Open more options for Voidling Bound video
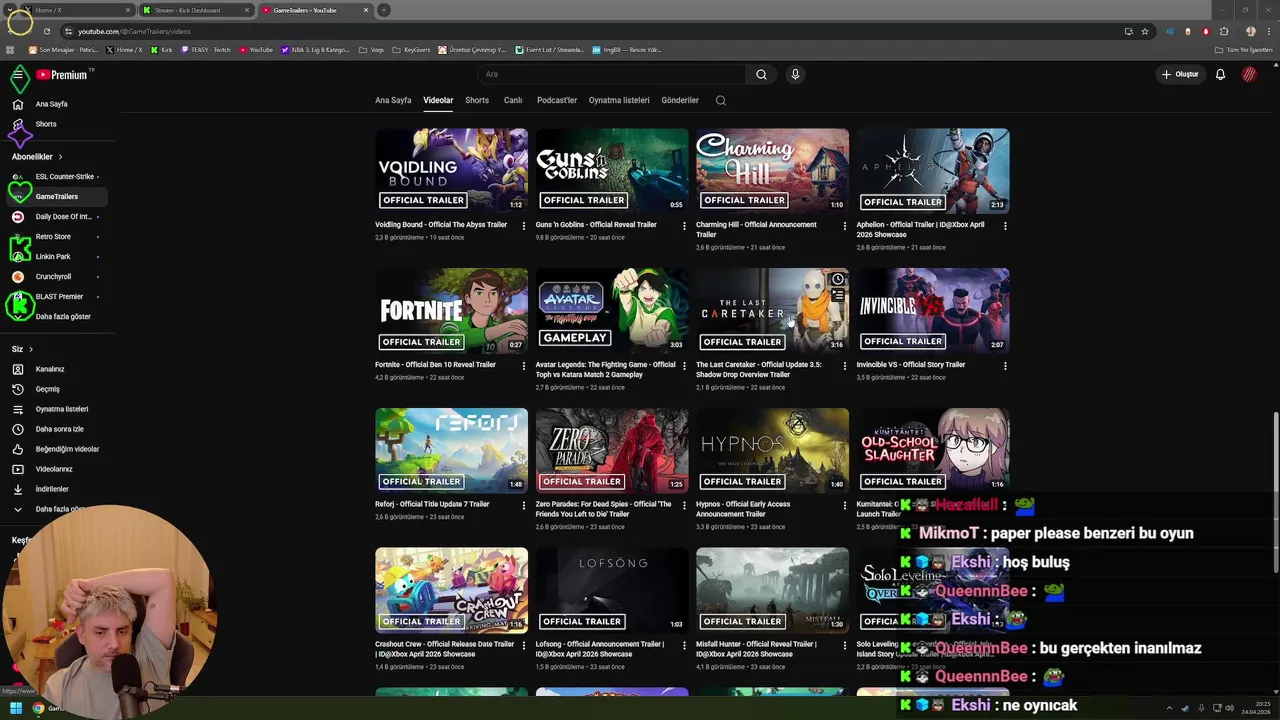1280x720 pixels. tap(524, 226)
